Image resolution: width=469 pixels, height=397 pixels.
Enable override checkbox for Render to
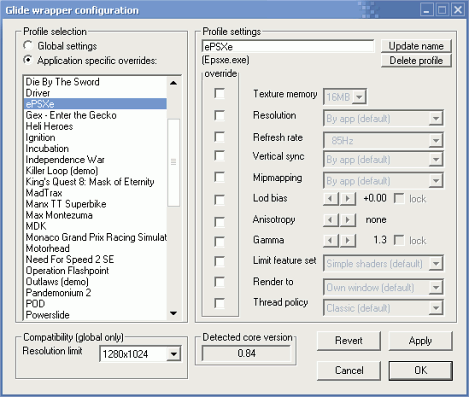click(x=219, y=282)
